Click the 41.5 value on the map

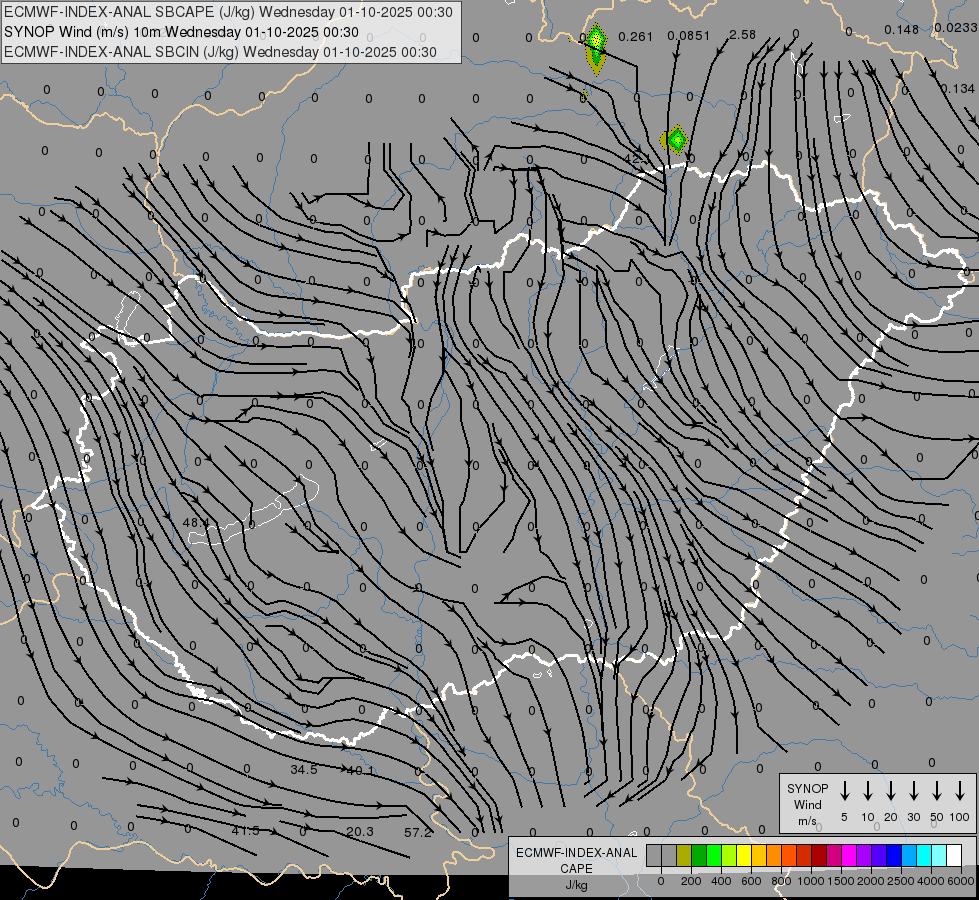(x=245, y=831)
